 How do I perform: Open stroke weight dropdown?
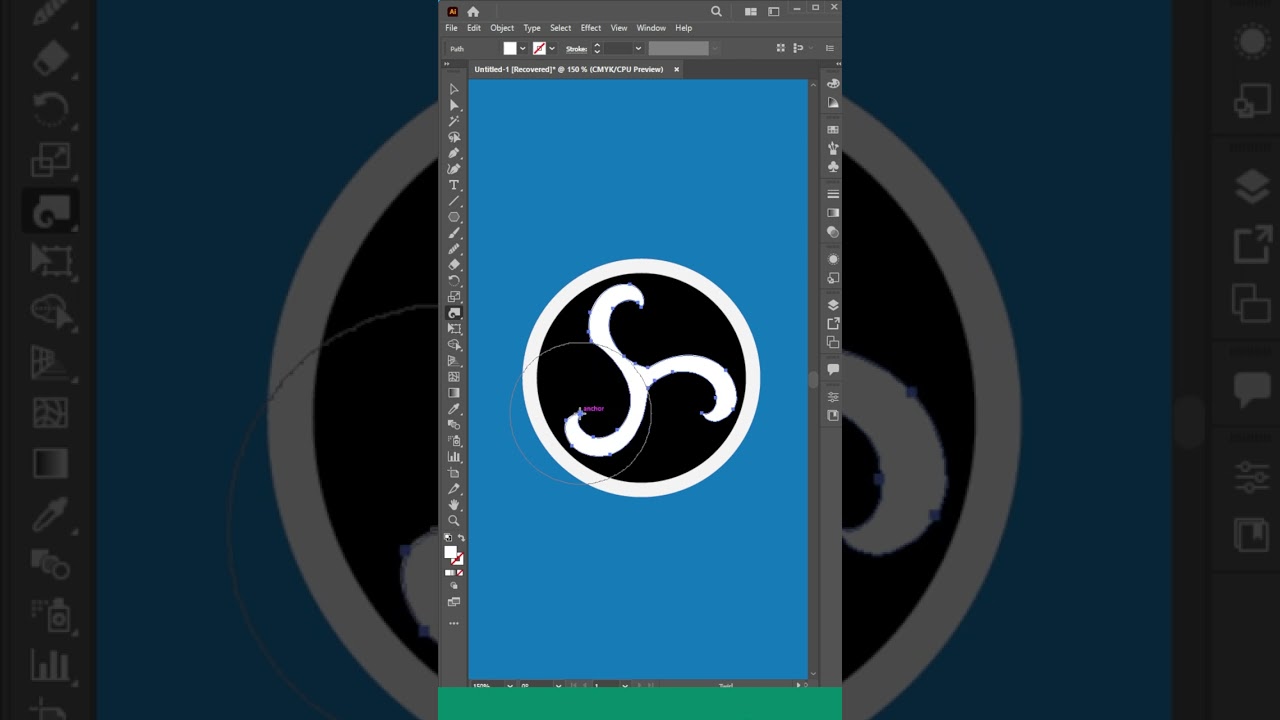click(x=638, y=48)
